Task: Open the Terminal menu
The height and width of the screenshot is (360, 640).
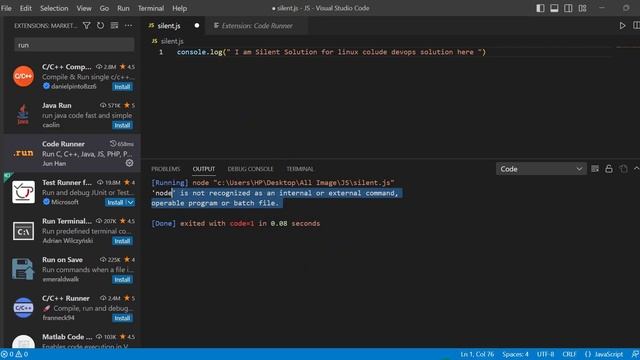Action: (x=151, y=8)
